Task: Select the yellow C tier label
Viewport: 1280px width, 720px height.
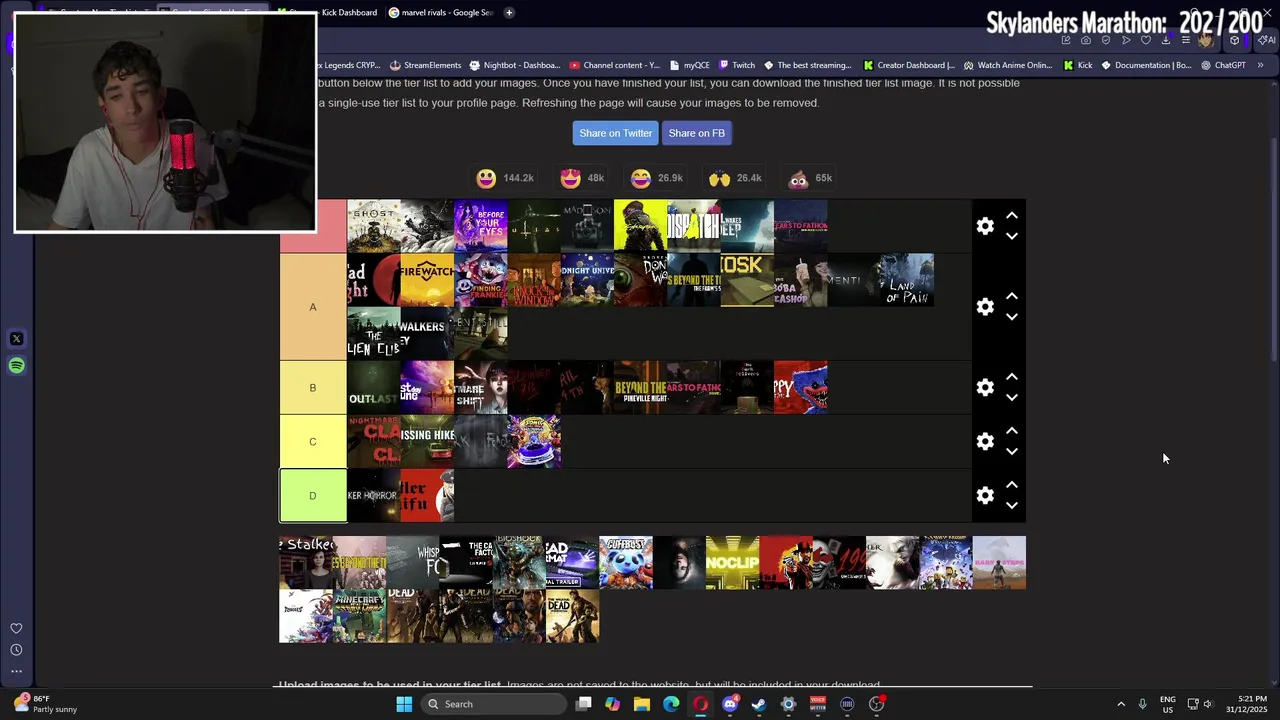Action: point(313,442)
